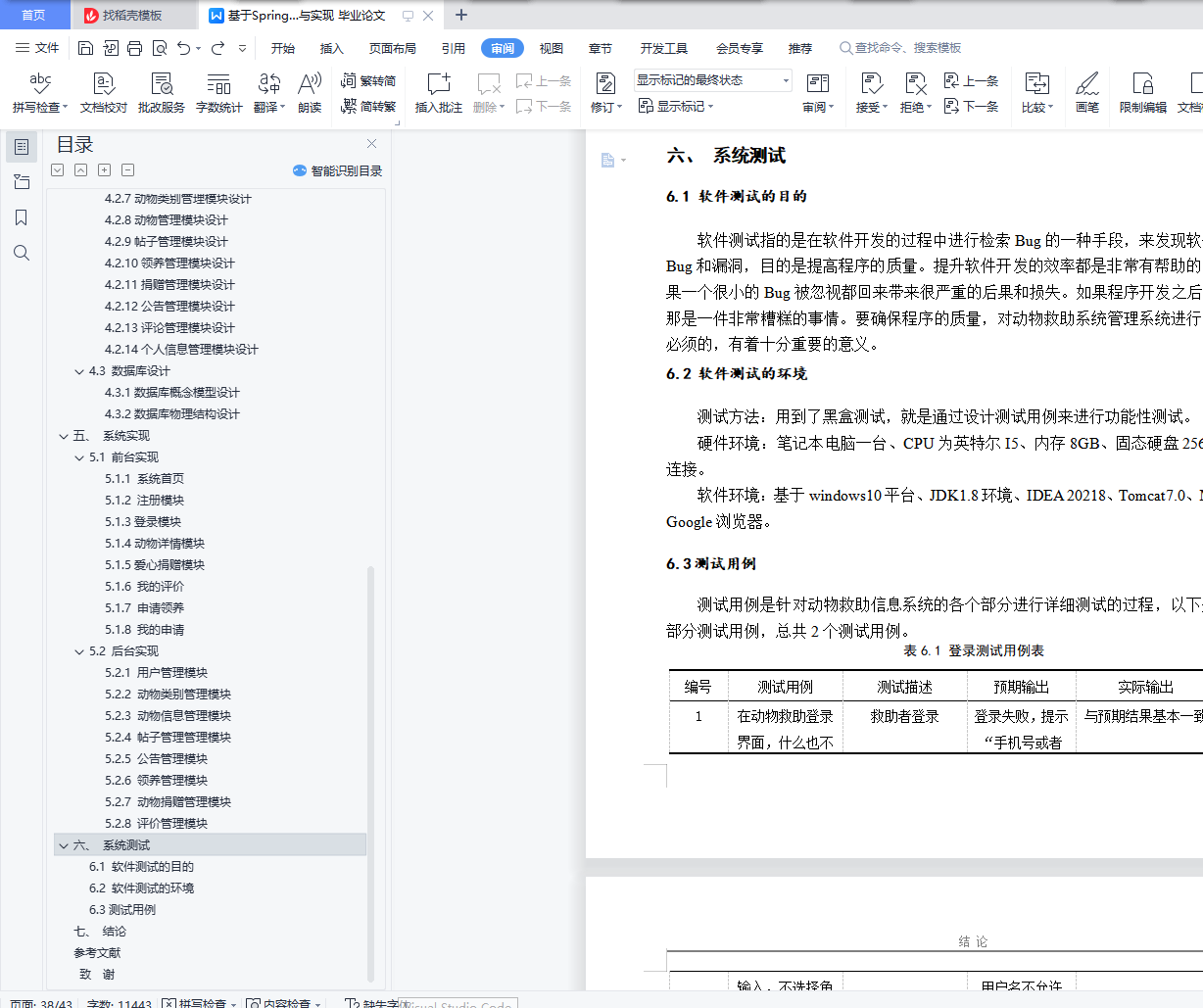Open the 比较 compare documents tool
Image resolution: width=1203 pixels, height=1008 pixels.
(x=1036, y=93)
